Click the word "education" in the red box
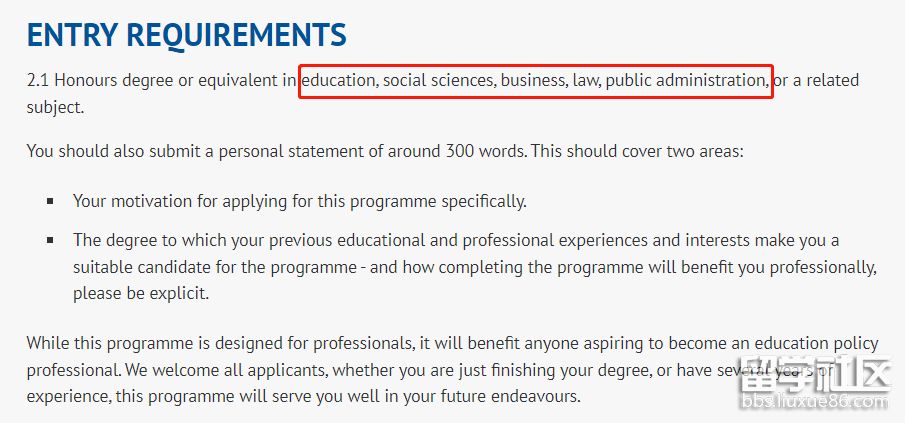The image size is (905, 423). point(338,80)
